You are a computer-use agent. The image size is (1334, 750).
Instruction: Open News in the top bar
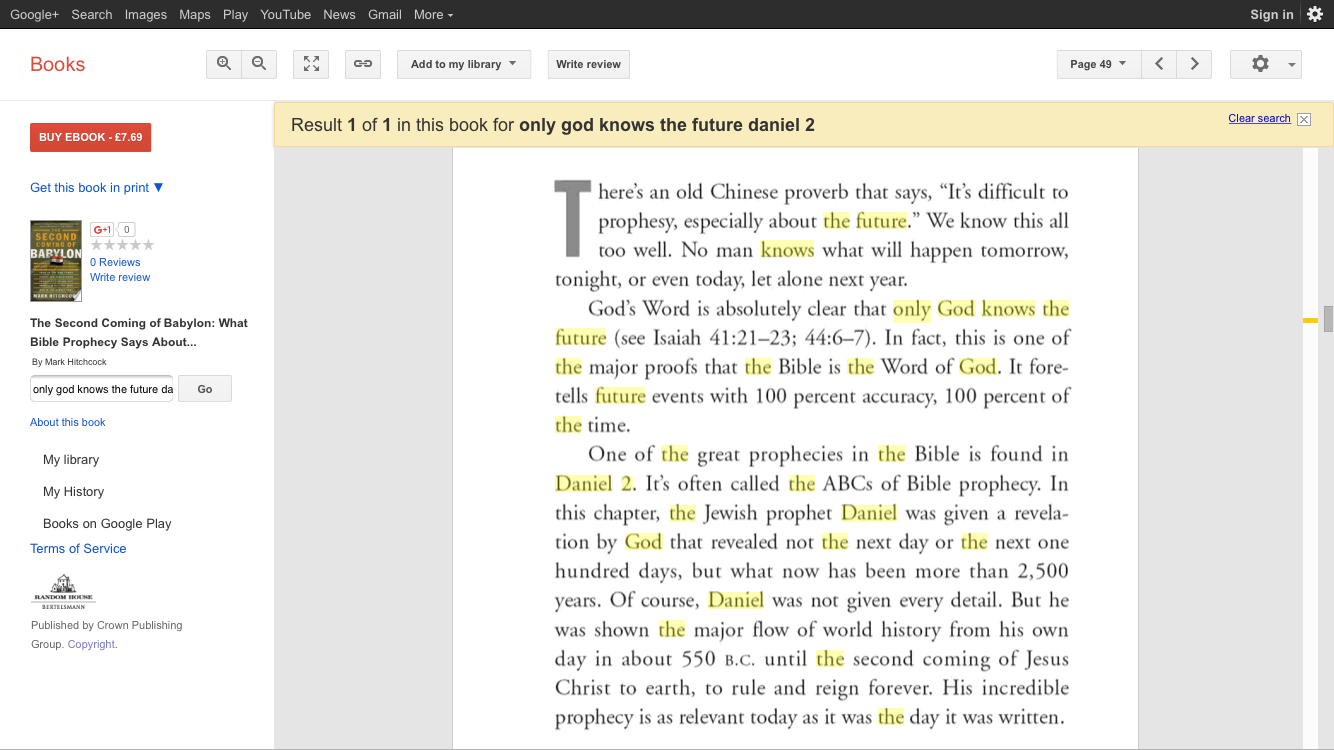coord(339,14)
